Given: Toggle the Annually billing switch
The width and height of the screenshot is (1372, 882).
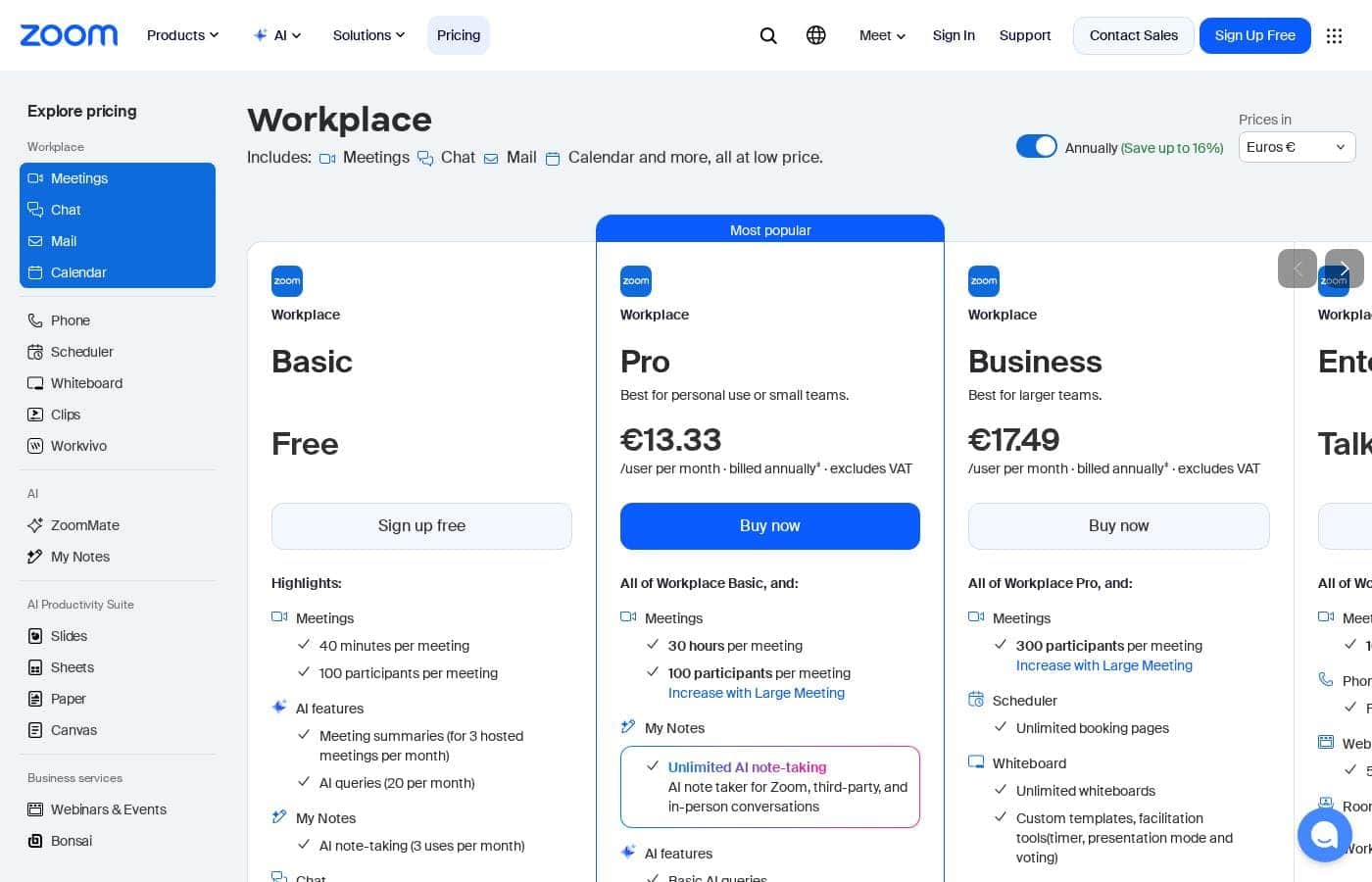Looking at the screenshot, I should 1037,146.
